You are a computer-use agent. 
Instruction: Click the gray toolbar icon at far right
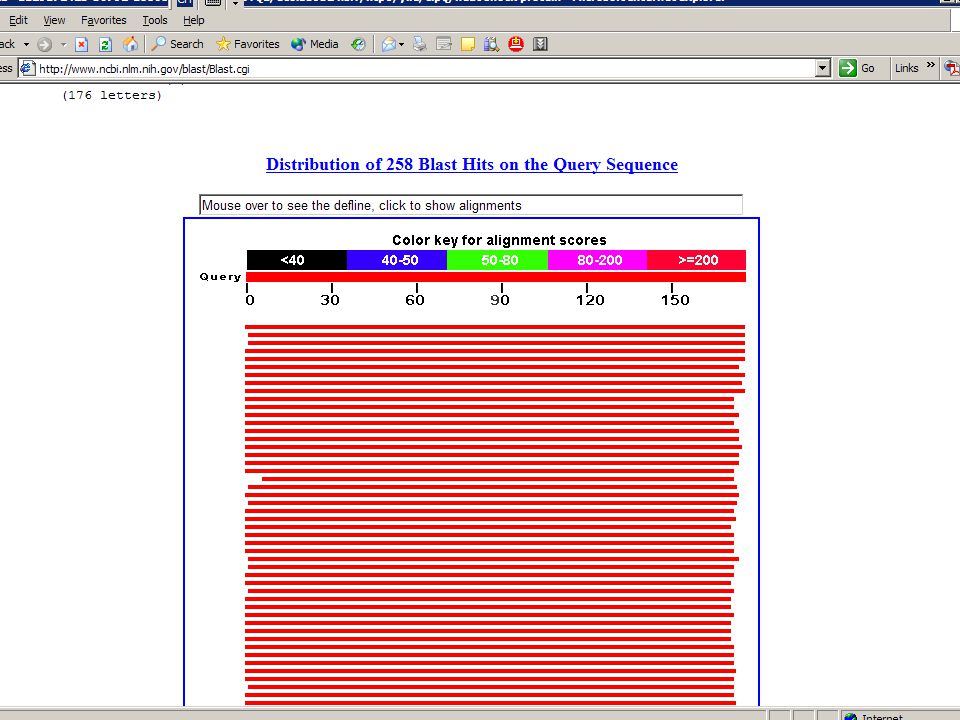[540, 44]
